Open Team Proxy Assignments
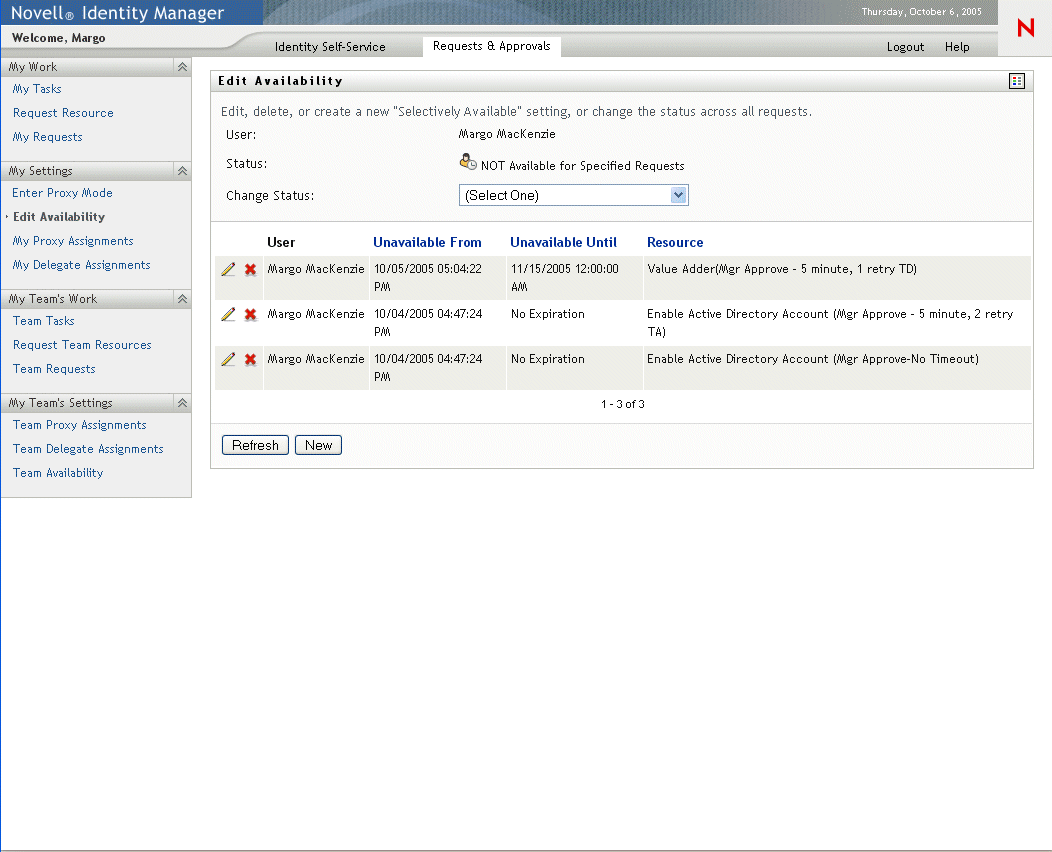The height and width of the screenshot is (852, 1052). (x=79, y=425)
